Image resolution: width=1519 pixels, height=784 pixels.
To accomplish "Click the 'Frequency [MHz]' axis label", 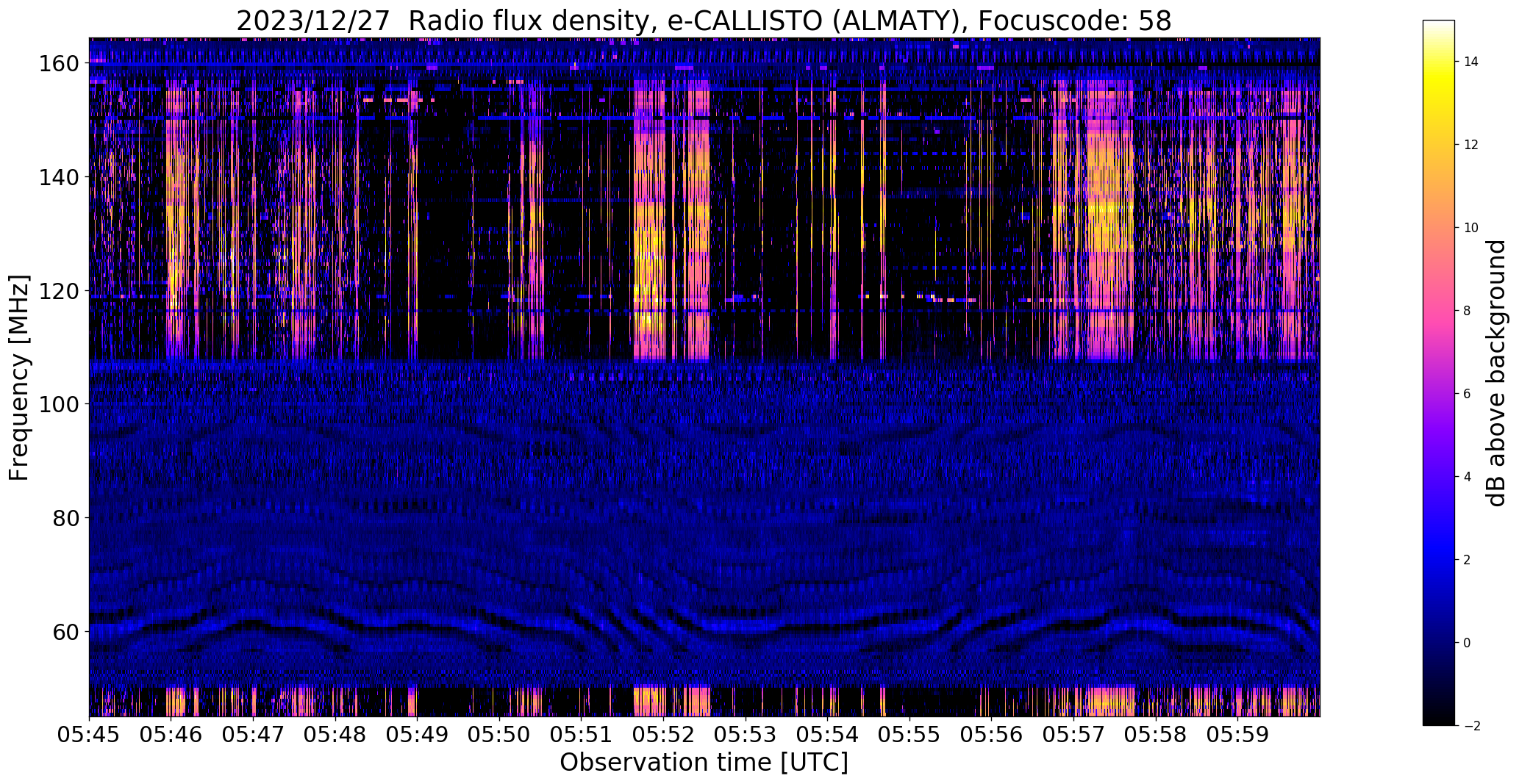I will pos(19,378).
